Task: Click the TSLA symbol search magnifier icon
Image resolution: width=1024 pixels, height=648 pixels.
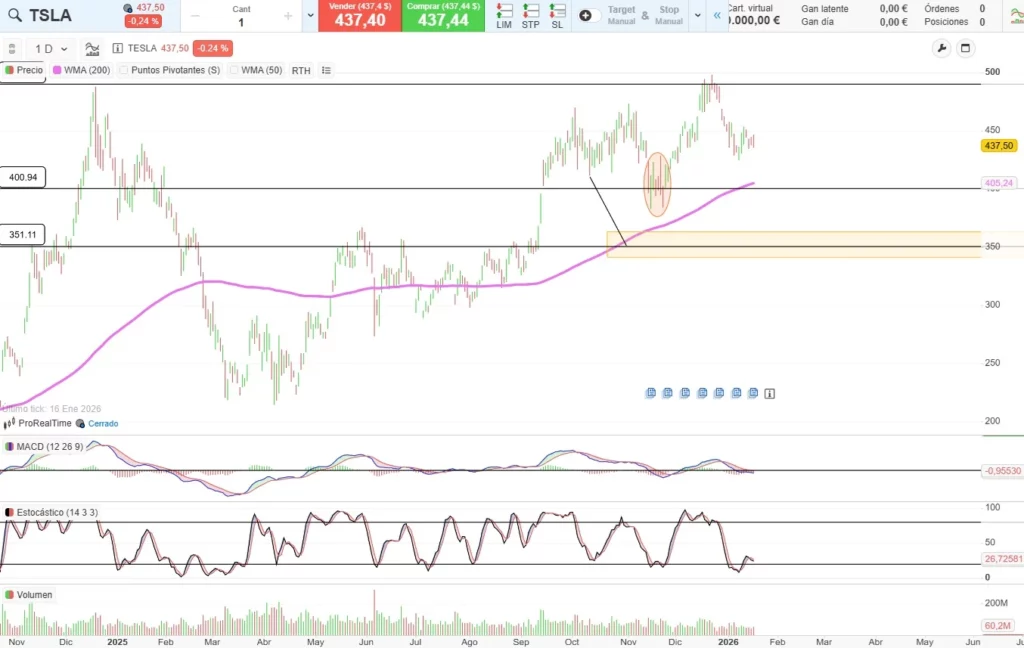Action: (13, 16)
